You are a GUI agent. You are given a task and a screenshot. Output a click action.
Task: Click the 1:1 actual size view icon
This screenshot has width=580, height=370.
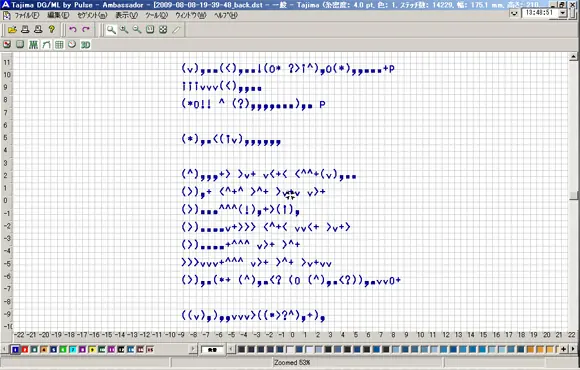point(150,30)
